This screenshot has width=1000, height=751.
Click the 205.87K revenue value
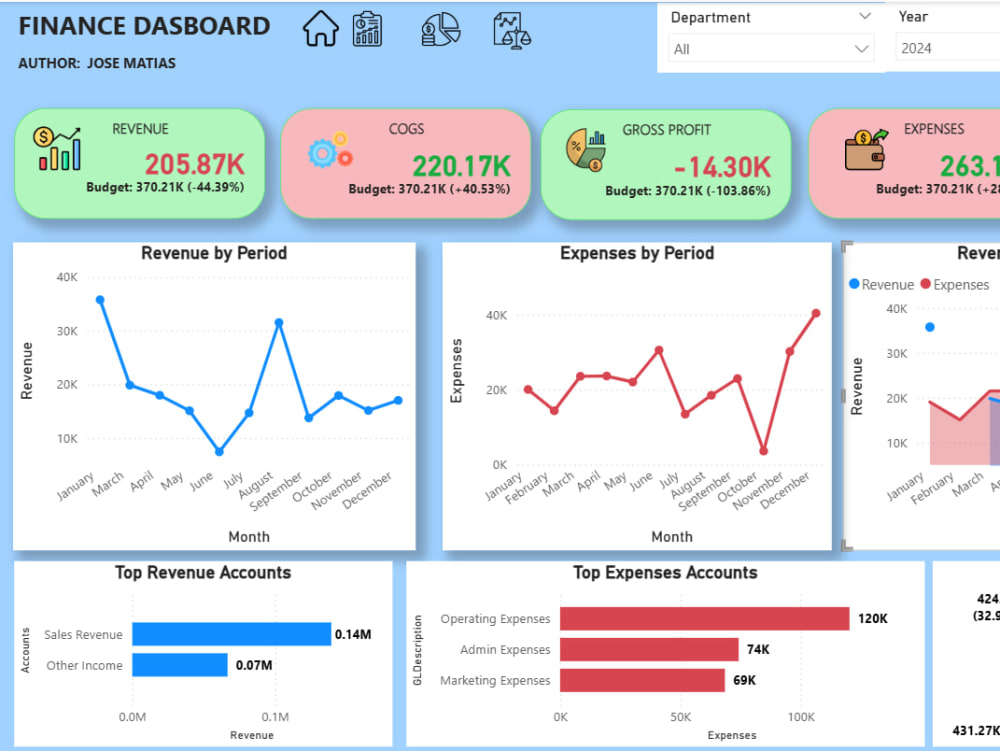195,164
